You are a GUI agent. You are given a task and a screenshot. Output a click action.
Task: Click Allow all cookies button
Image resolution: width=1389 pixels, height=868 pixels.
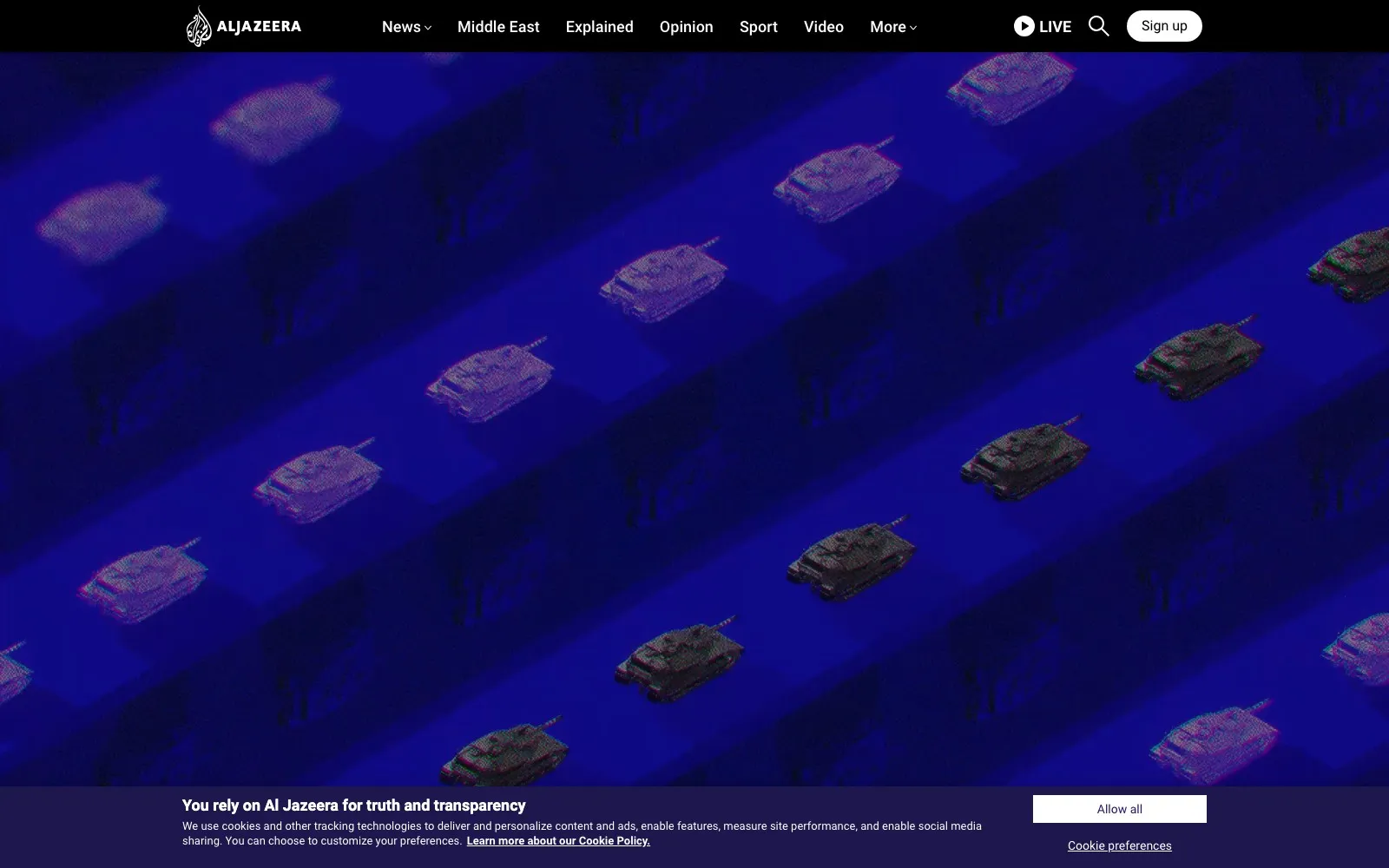(x=1120, y=809)
